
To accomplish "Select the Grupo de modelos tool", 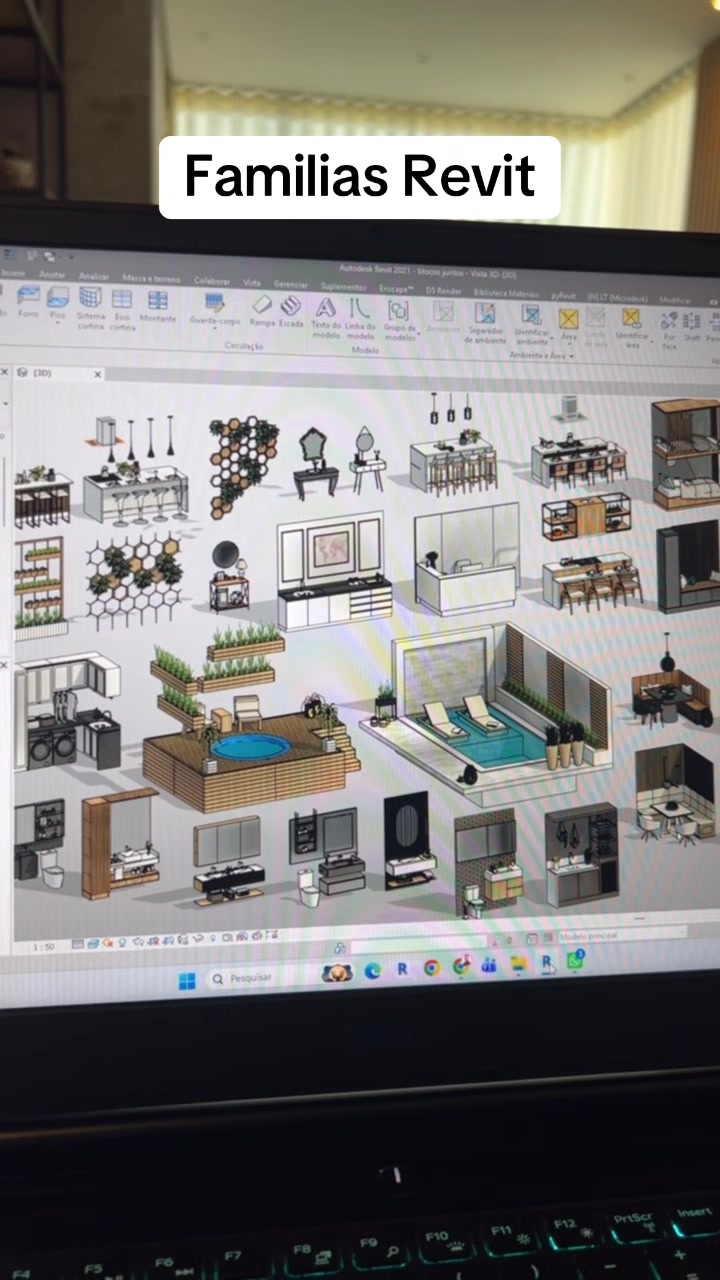I will point(399,320).
